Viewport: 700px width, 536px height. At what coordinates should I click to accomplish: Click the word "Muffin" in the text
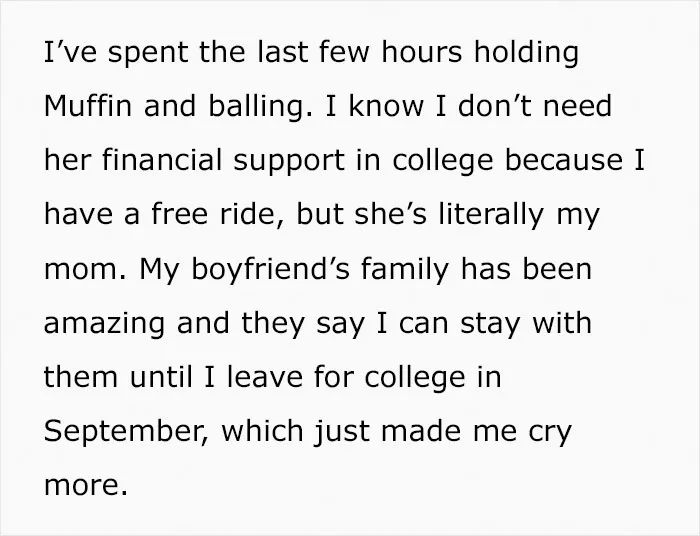(x=88, y=106)
